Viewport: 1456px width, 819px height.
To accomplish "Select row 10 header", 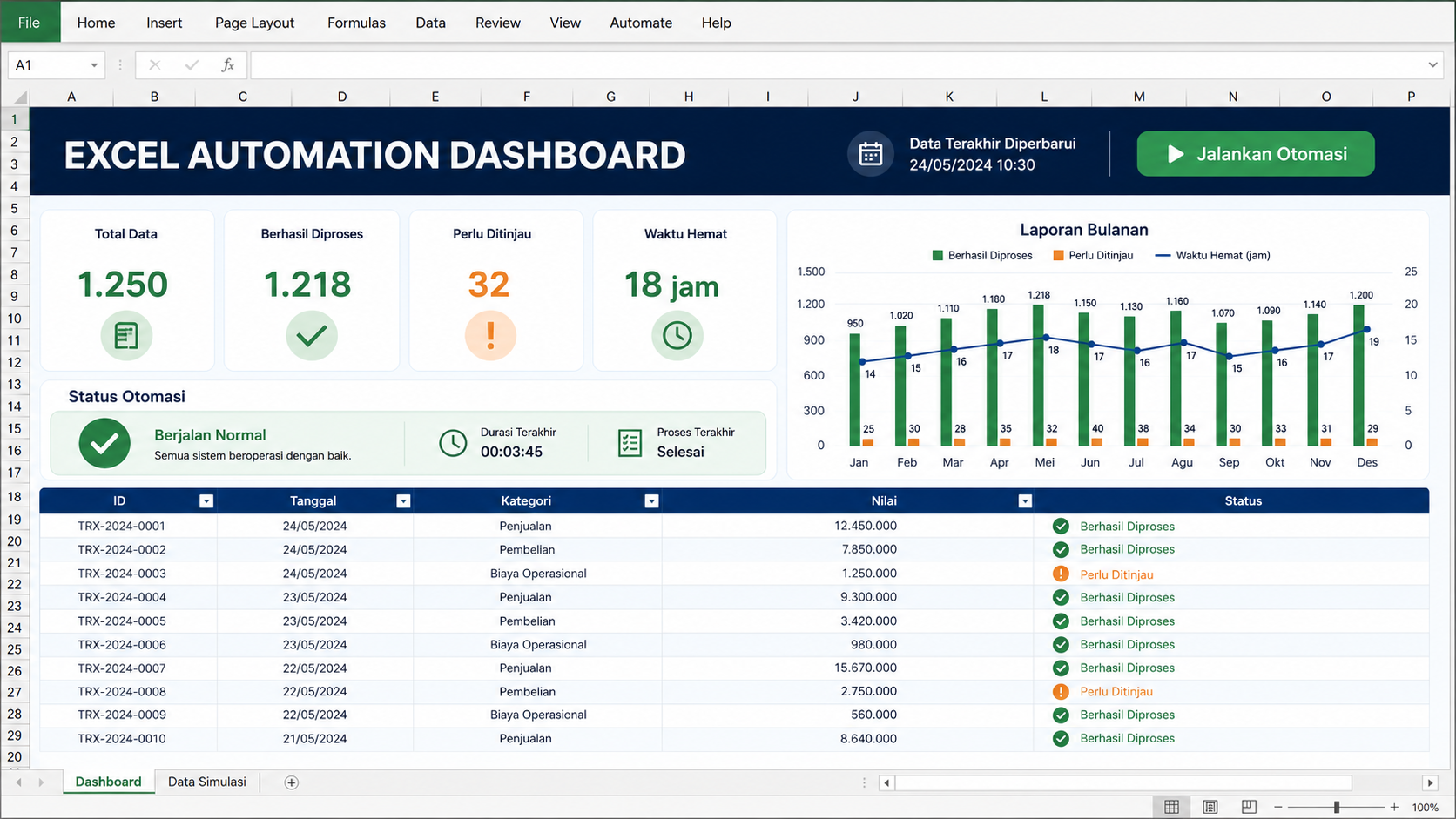I will [15, 319].
